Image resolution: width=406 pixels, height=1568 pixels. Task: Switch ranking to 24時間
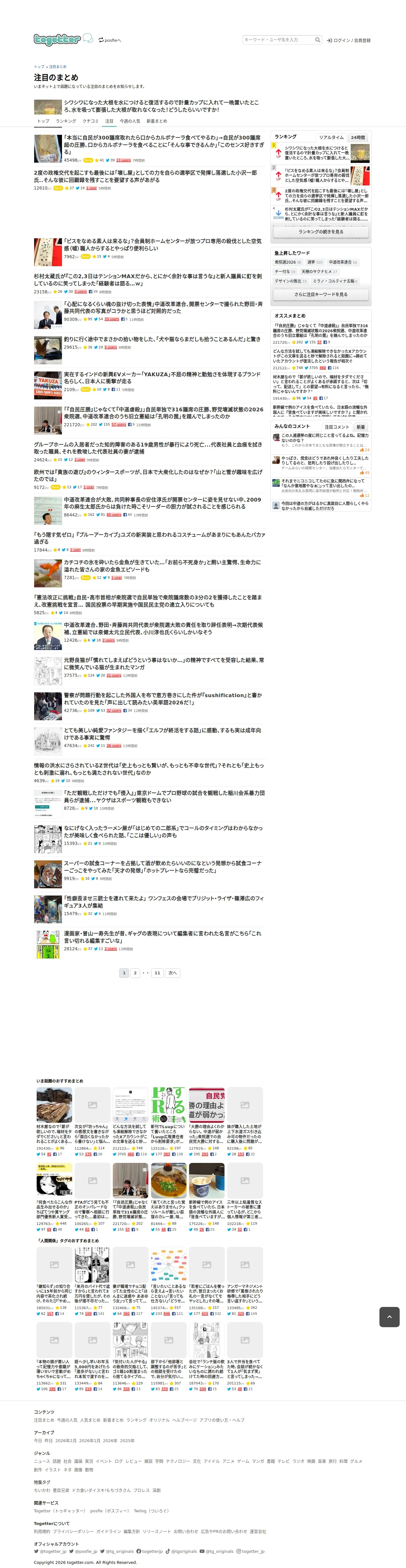coord(358,138)
